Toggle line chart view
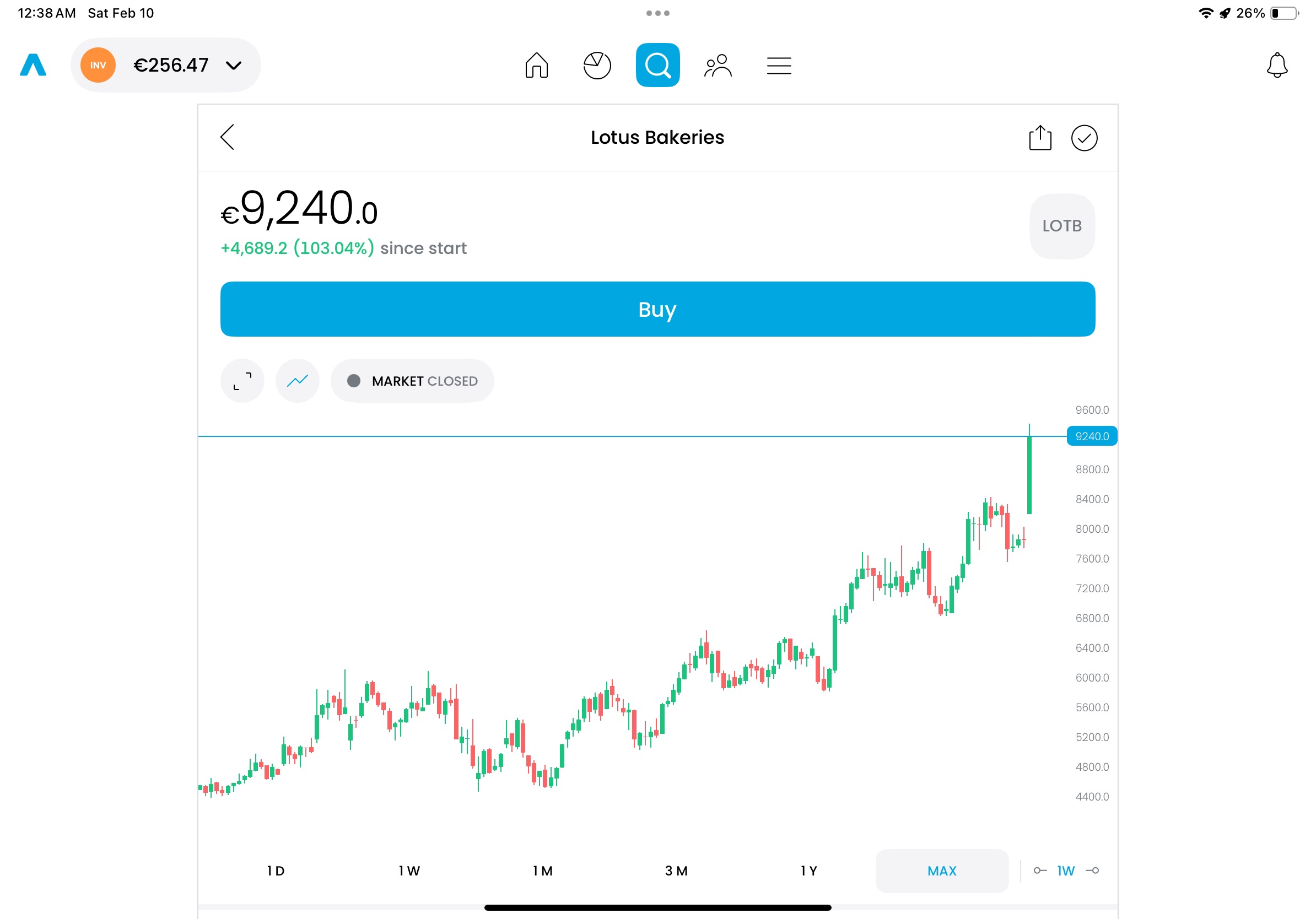This screenshot has height=919, width=1316. [x=298, y=381]
